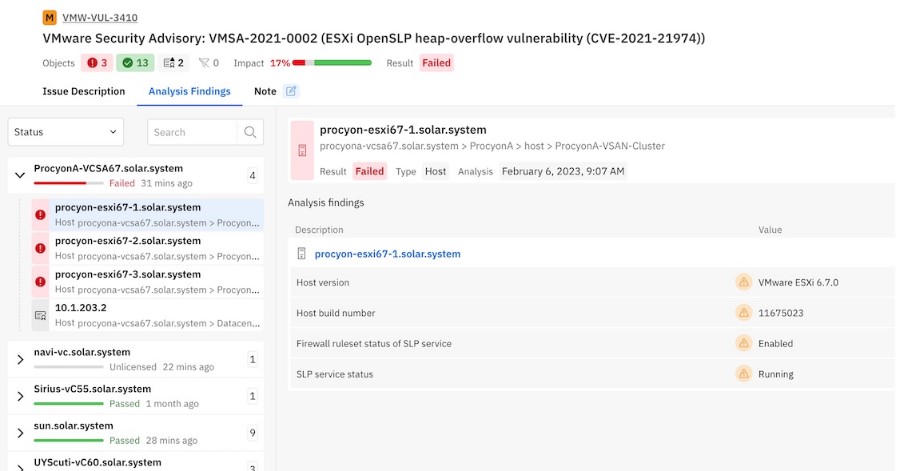900x471 pixels.
Task: Click the Passed status of Sirius-vC55.solar.system
Action: [125, 403]
